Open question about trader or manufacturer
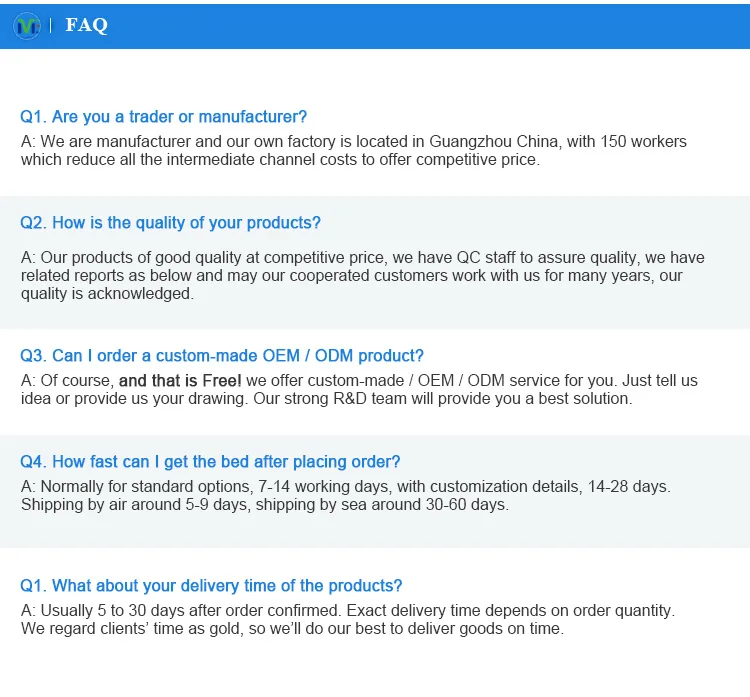This screenshot has height=697, width=750. (x=164, y=117)
